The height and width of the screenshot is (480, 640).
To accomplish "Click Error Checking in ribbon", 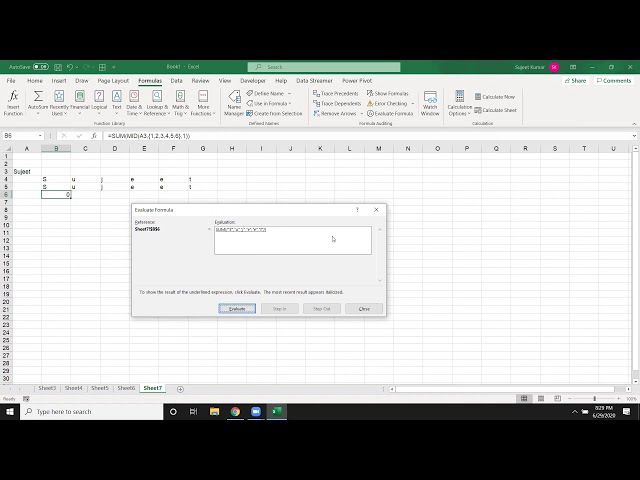I will [x=387, y=104].
